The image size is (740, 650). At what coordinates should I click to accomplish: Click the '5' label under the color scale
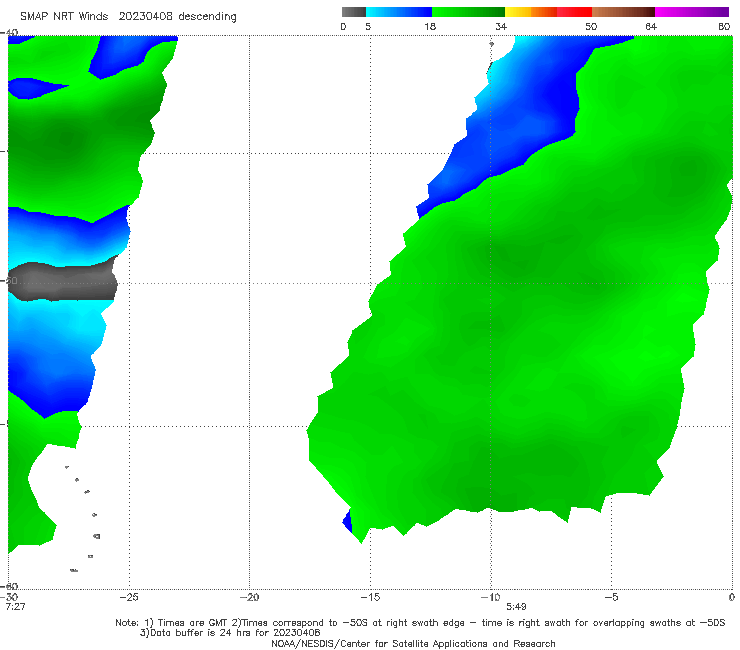coord(368,26)
